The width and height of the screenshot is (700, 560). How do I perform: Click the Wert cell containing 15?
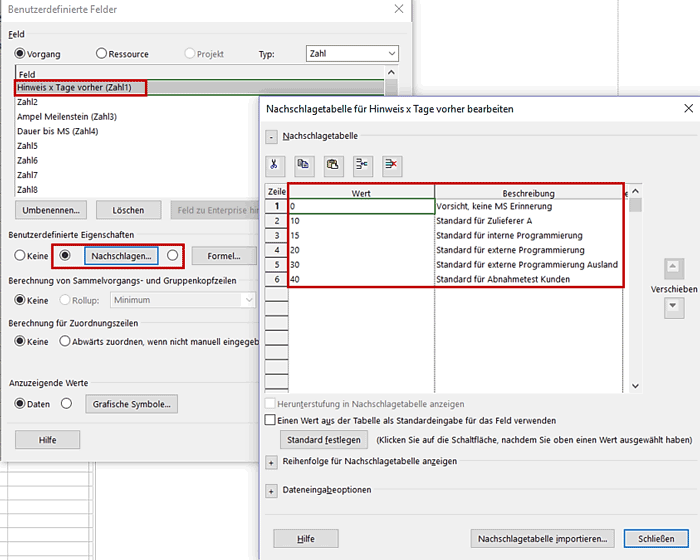click(x=361, y=235)
